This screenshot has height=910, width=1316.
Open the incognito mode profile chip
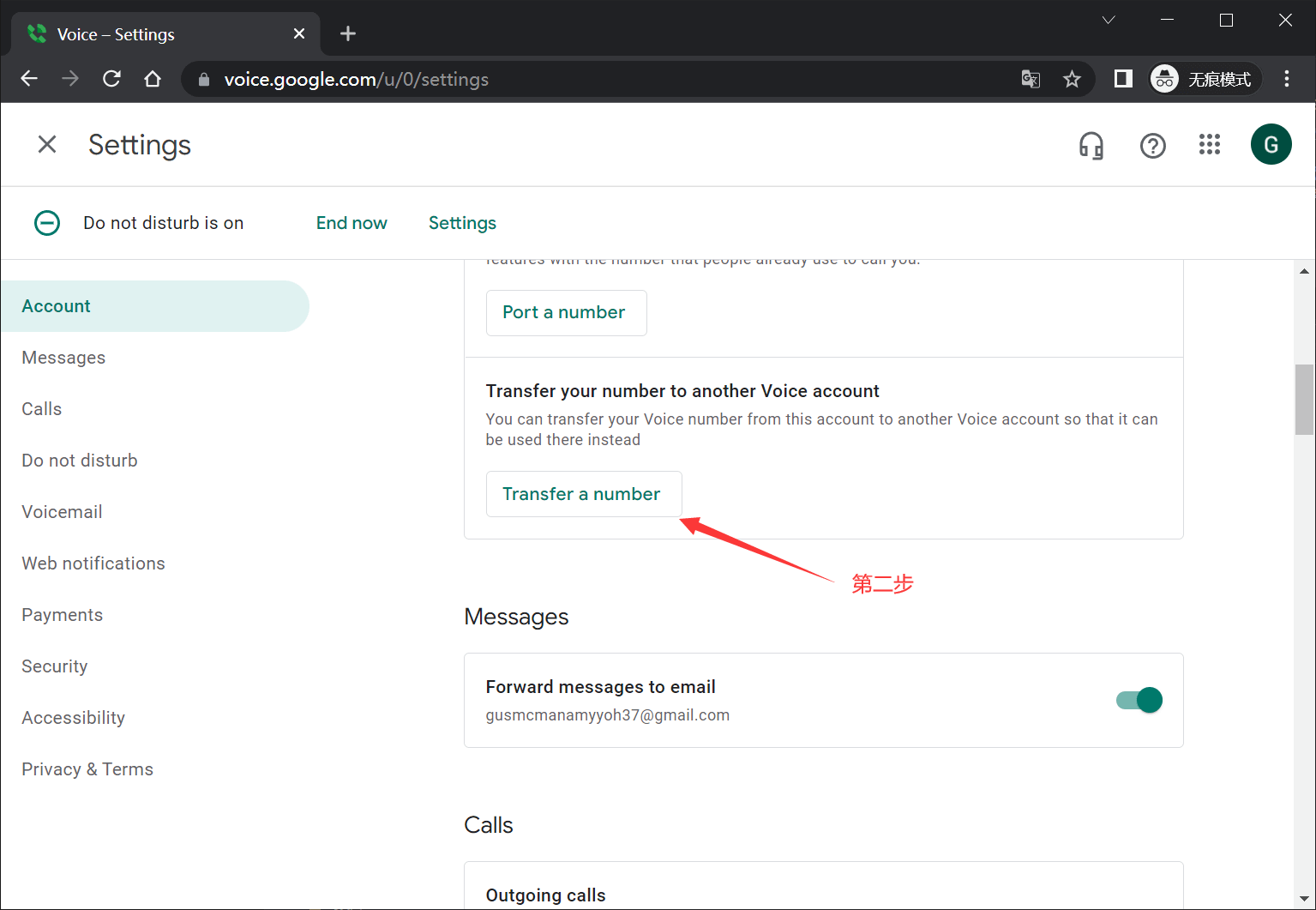pos(1205,80)
